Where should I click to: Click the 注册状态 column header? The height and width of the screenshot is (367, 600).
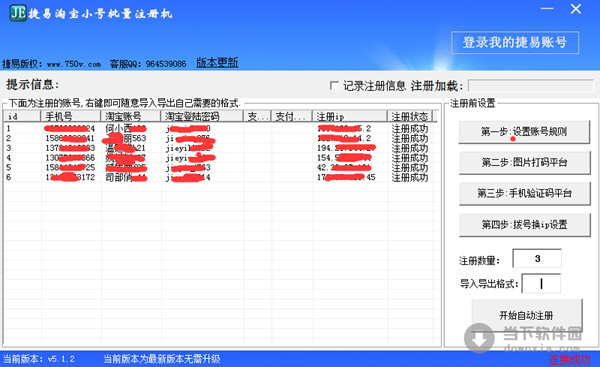tap(410, 116)
